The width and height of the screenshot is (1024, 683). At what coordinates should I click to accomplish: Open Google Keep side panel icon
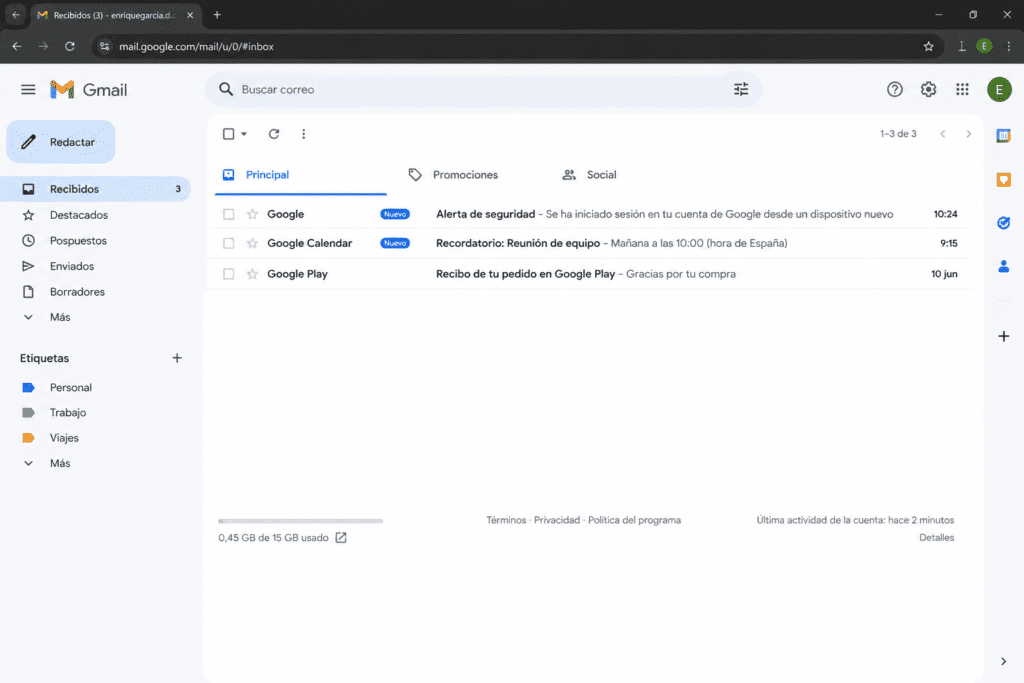click(1004, 180)
